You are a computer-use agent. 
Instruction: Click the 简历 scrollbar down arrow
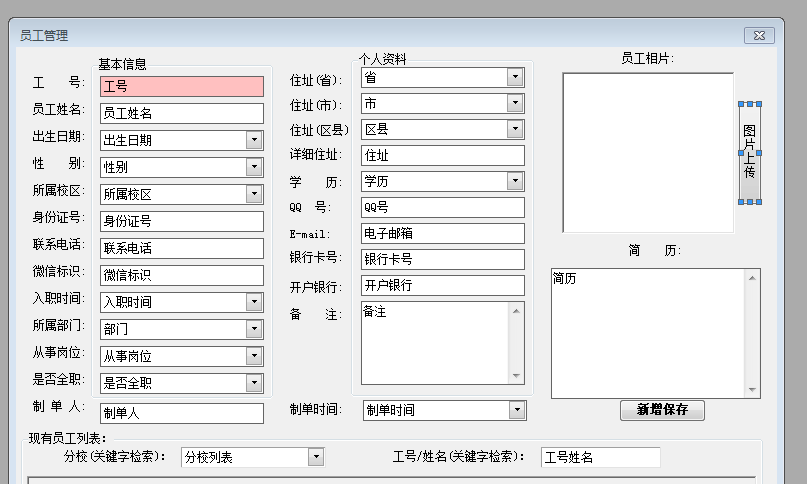[752, 390]
